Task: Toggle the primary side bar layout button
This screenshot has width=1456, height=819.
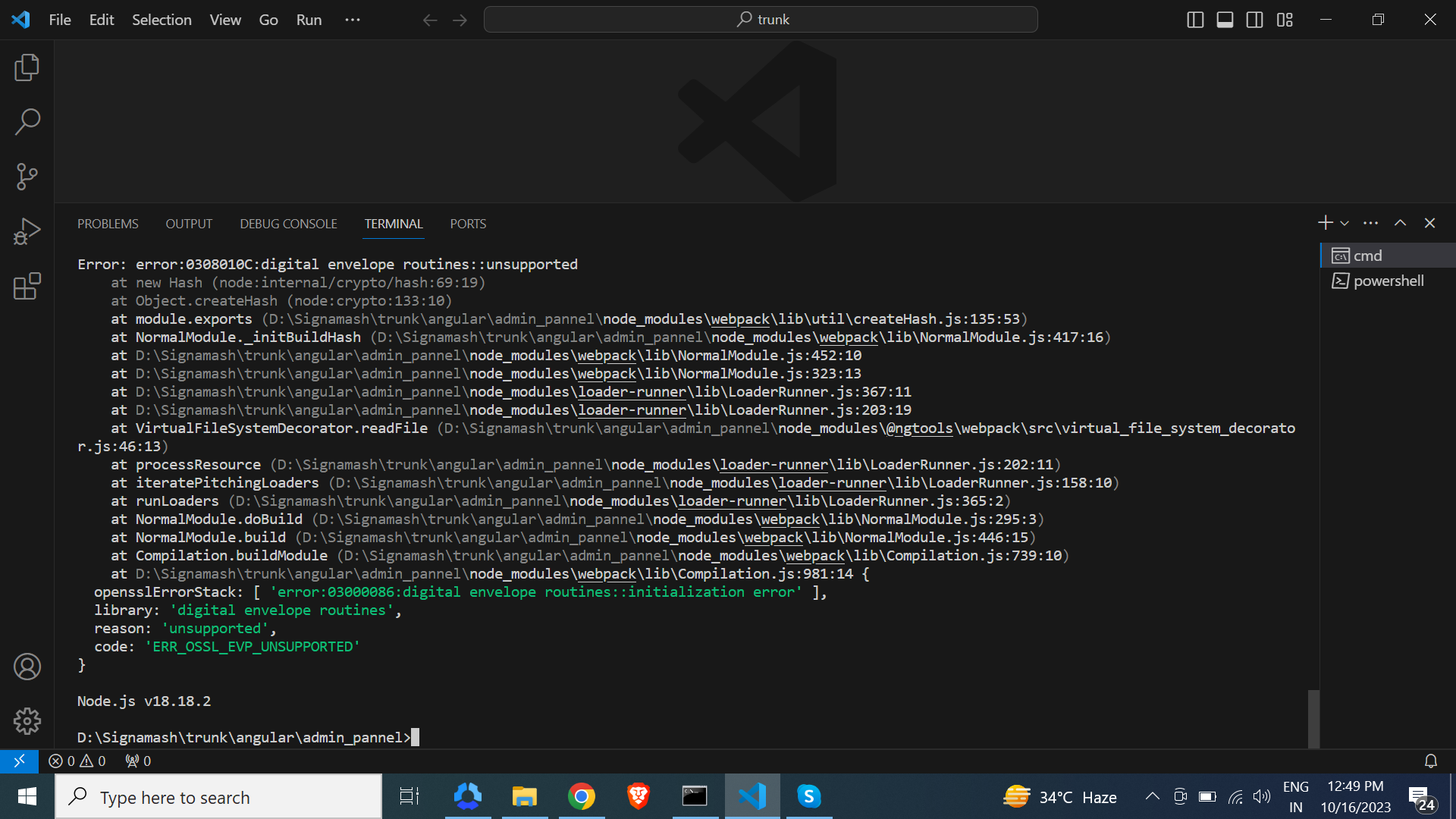Action: tap(1195, 20)
